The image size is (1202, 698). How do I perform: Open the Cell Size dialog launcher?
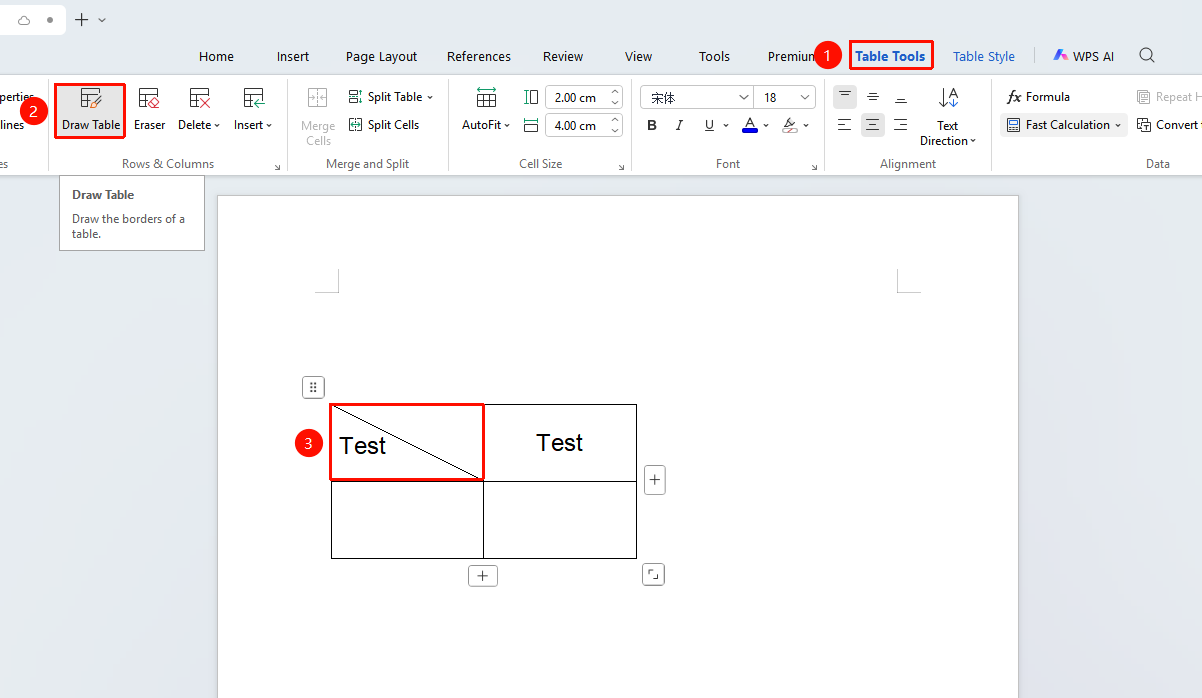pos(621,168)
